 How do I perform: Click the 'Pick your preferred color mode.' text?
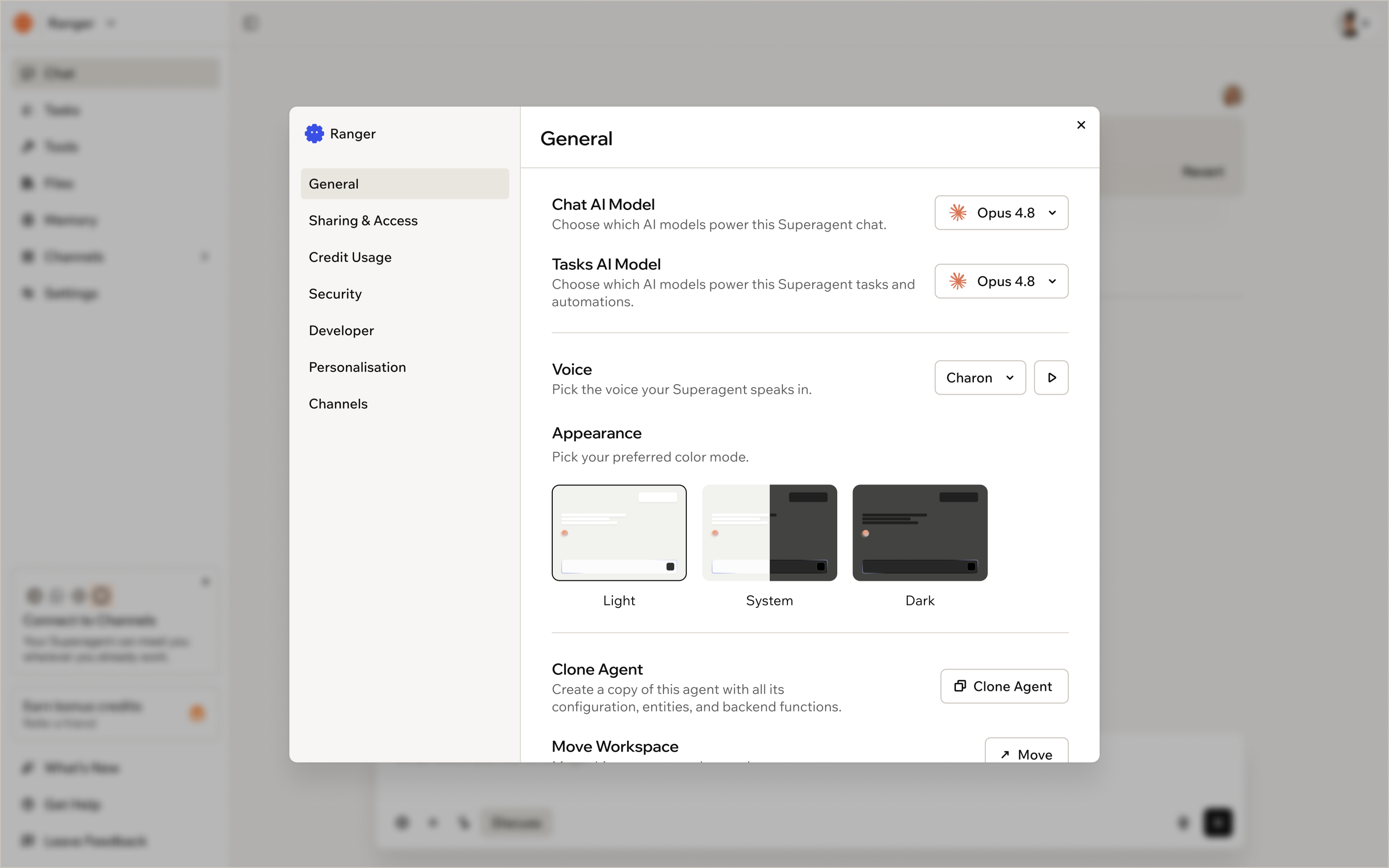pos(650,457)
